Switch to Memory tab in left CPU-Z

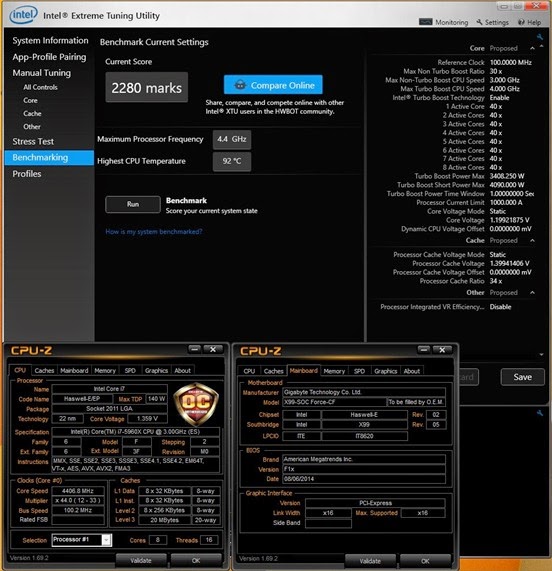click(105, 370)
